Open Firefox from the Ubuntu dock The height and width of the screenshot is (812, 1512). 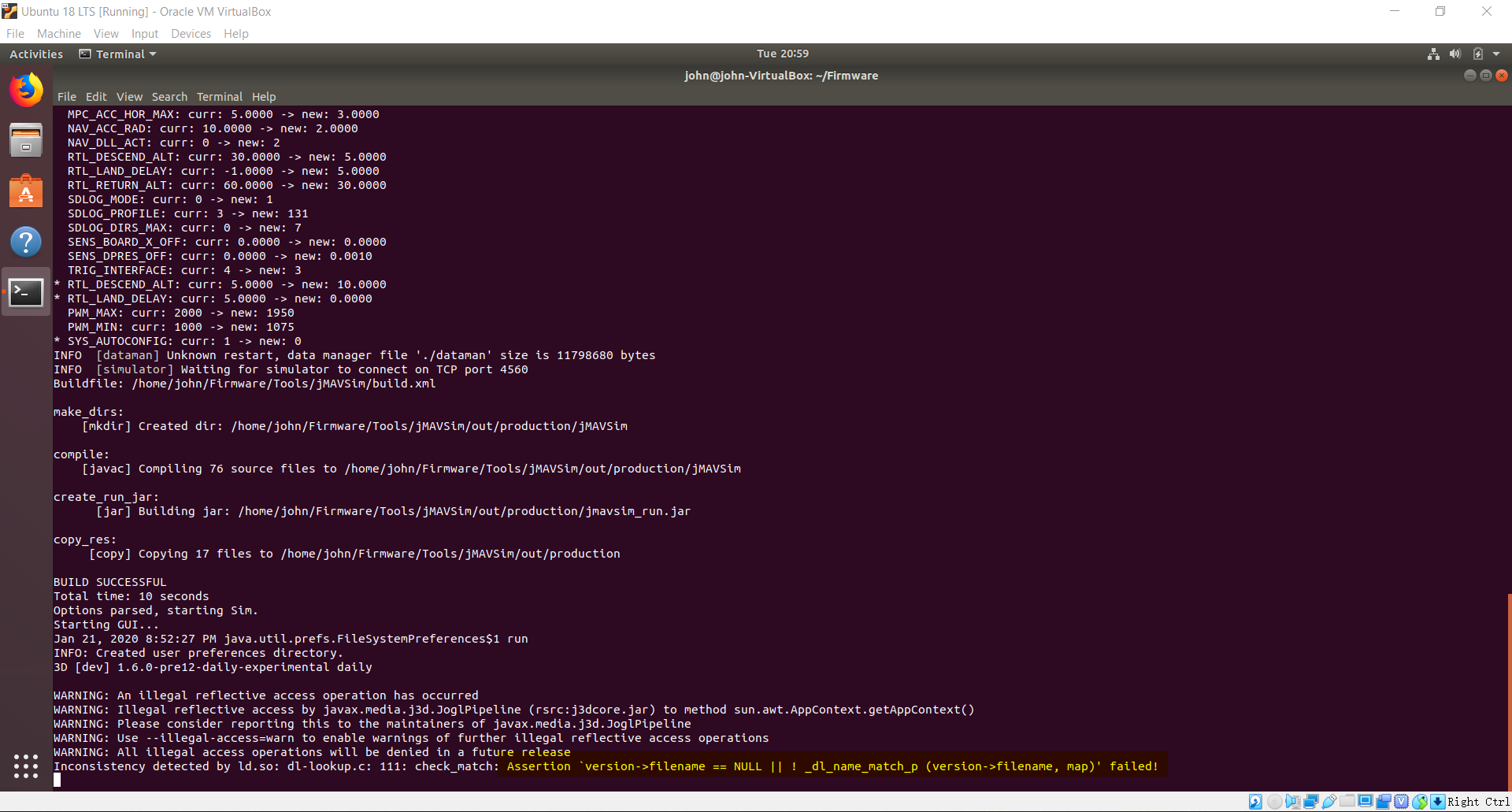coord(26,89)
